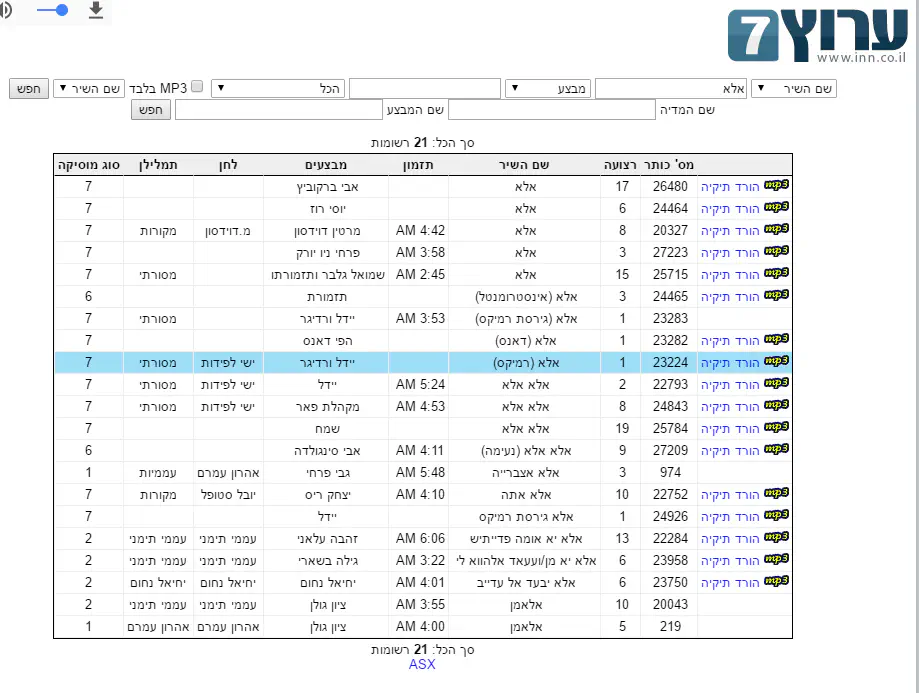Click the MP3 icon for disc 26480
Viewport: 919px width, 693px height.
[x=777, y=186]
